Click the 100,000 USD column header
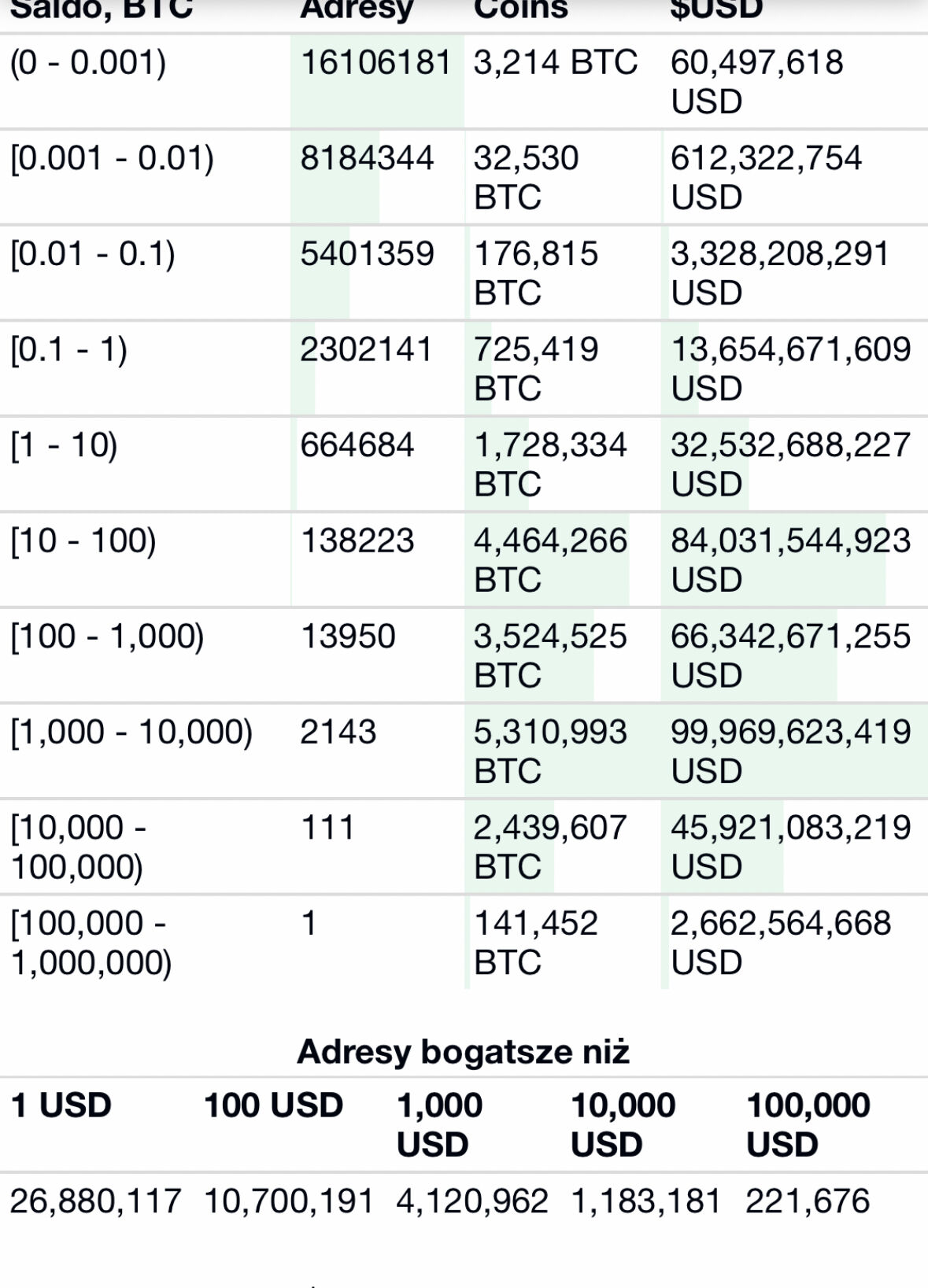 808,1125
